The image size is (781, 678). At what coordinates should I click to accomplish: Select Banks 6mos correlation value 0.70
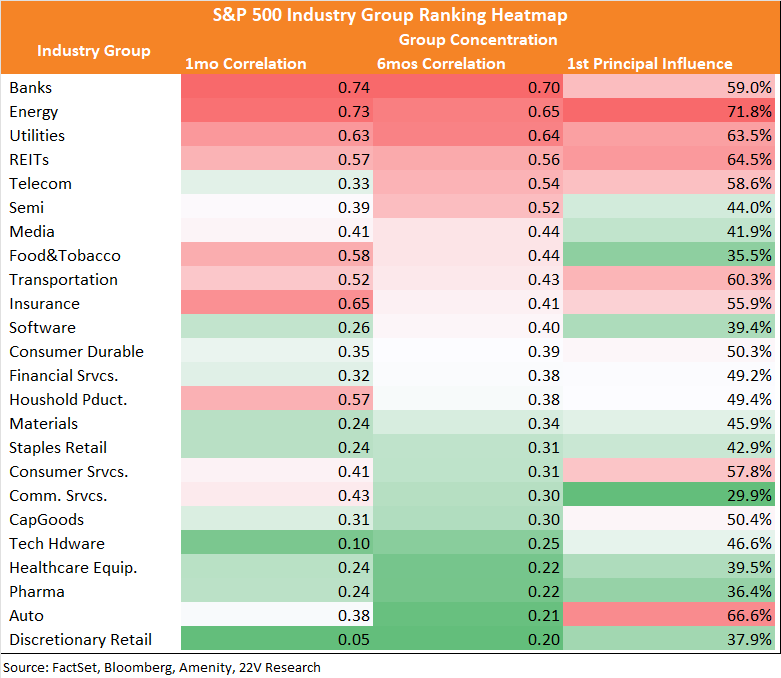click(x=544, y=88)
